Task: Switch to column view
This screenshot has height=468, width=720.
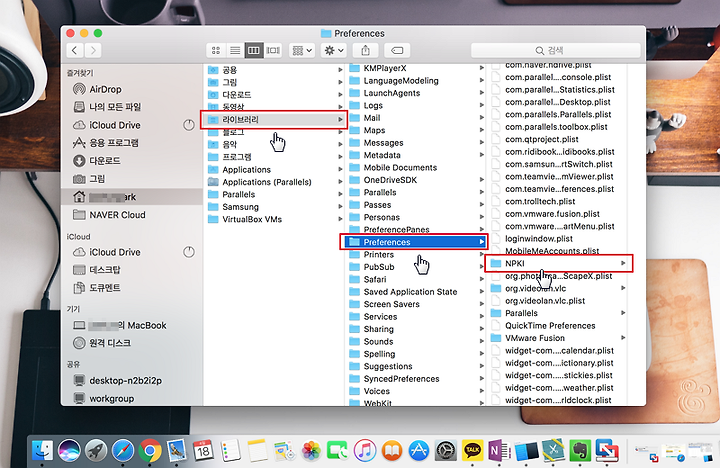Action: point(253,50)
